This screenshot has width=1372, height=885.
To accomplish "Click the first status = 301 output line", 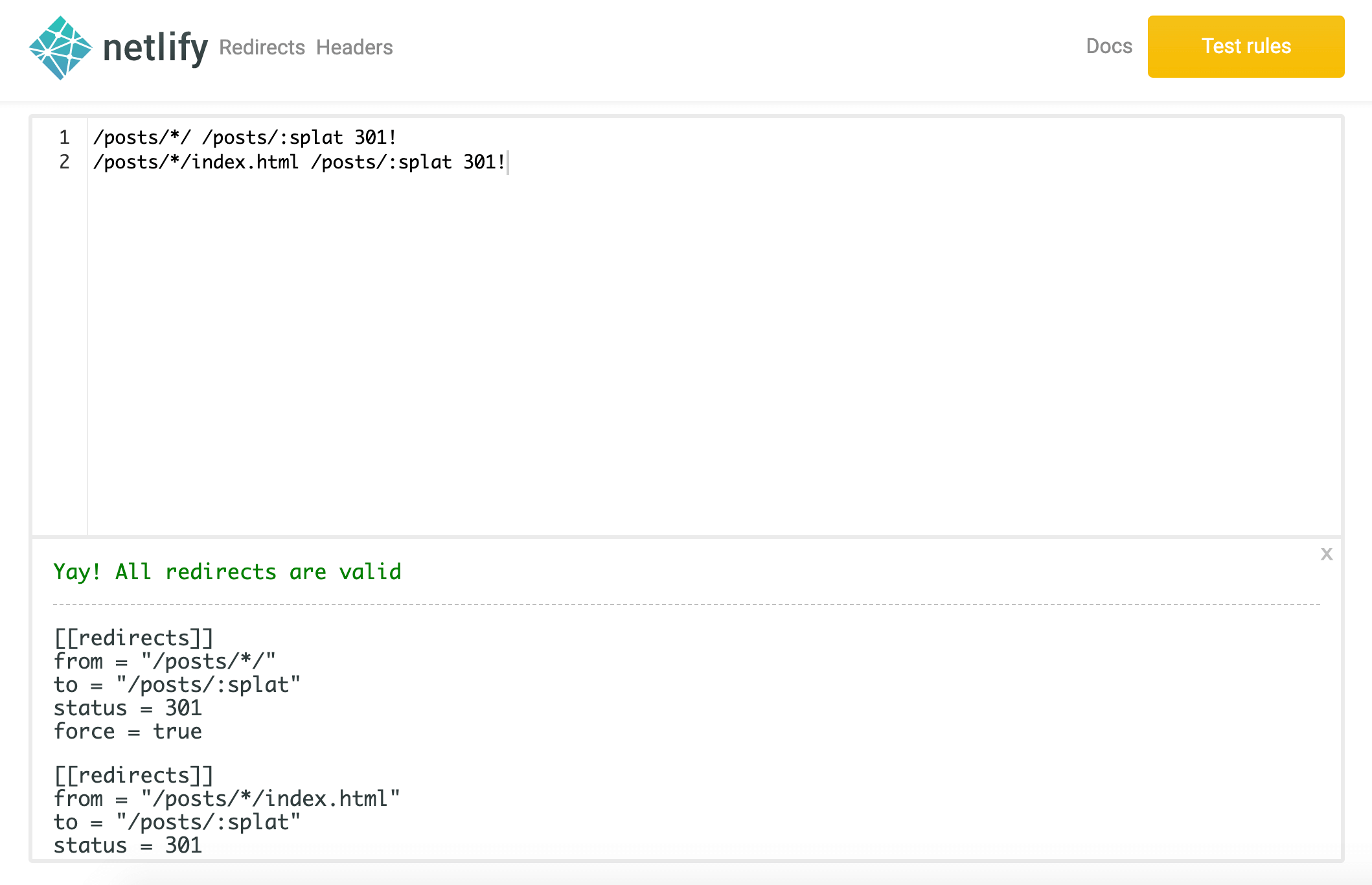I will pyautogui.click(x=128, y=708).
